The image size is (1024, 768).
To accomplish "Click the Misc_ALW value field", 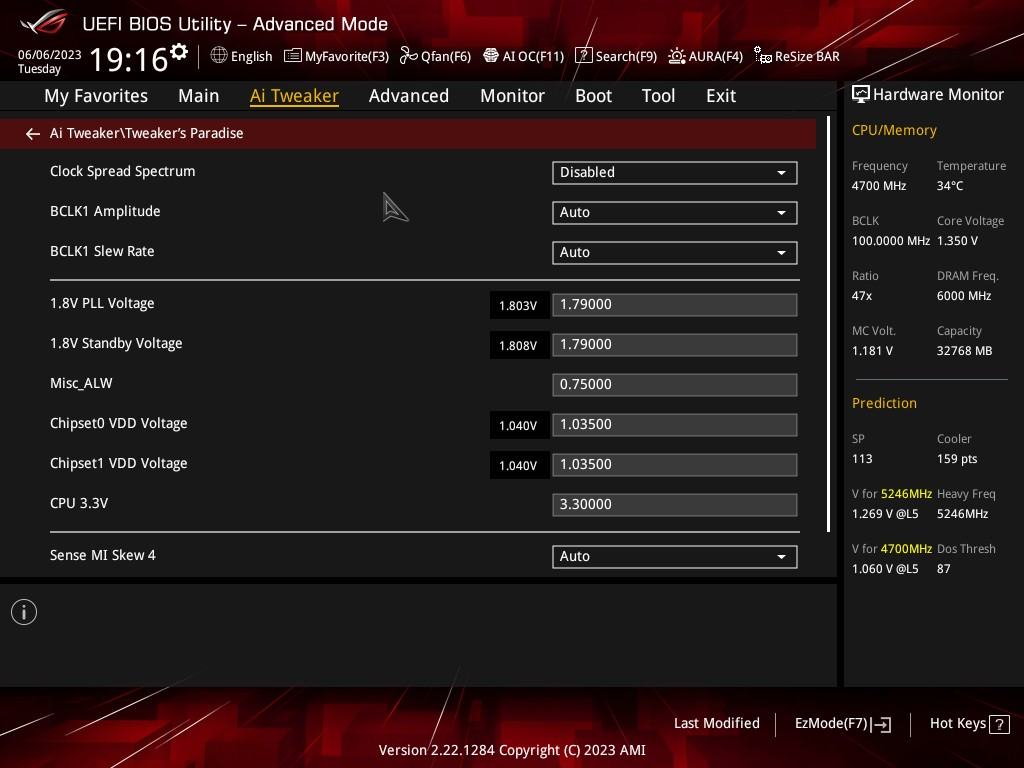I will 675,384.
